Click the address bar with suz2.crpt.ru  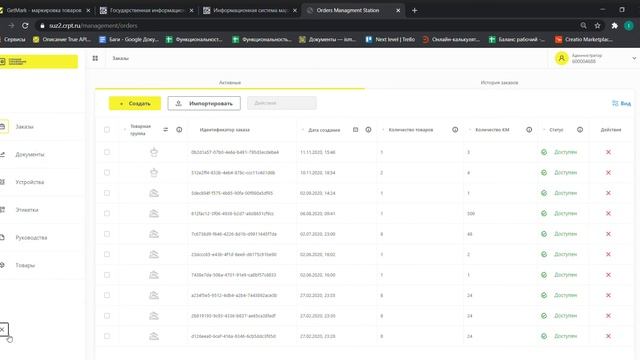click(306, 26)
